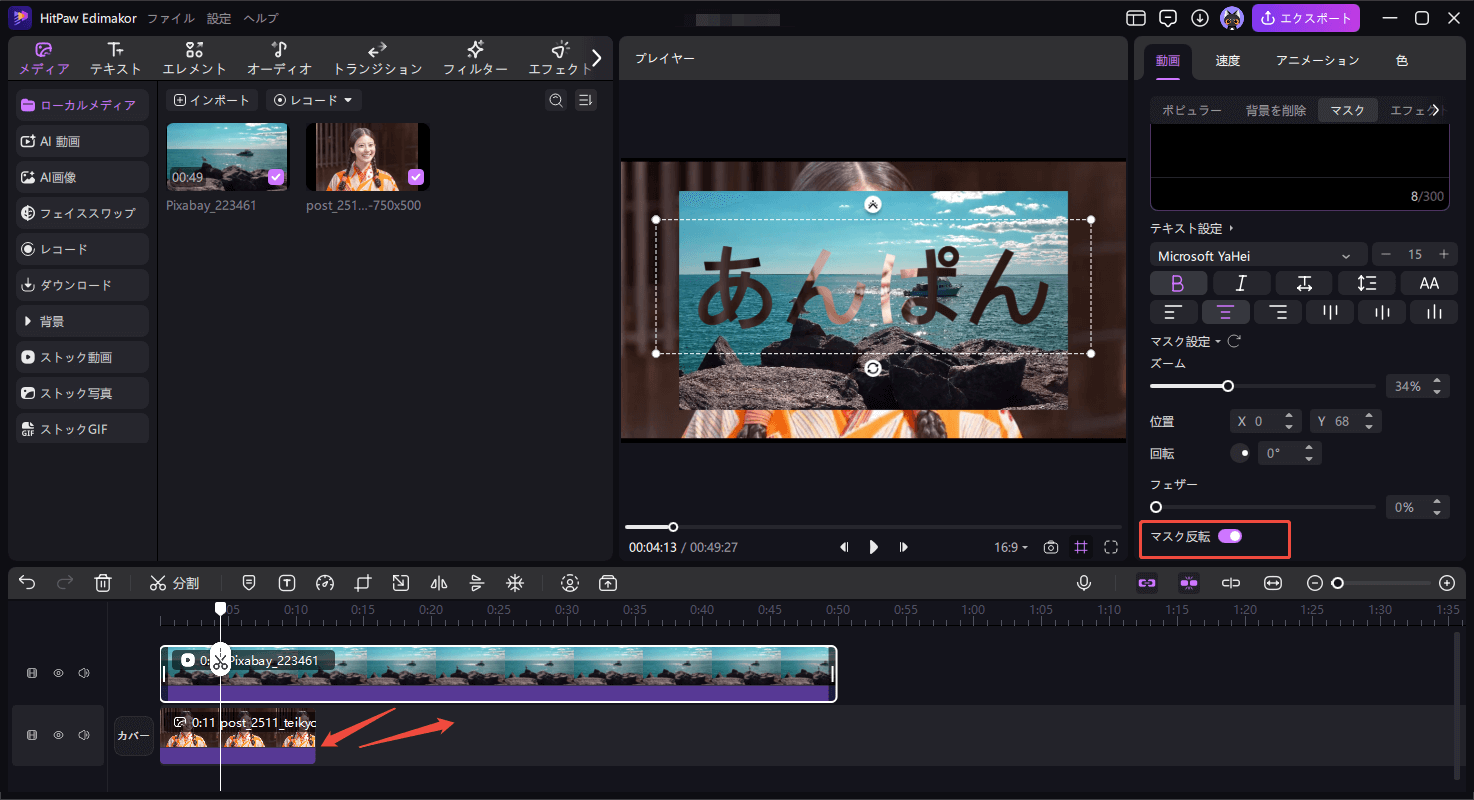The height and width of the screenshot is (800, 1474).
Task: Zoom out the timeline with minus icon
Action: 1315,583
